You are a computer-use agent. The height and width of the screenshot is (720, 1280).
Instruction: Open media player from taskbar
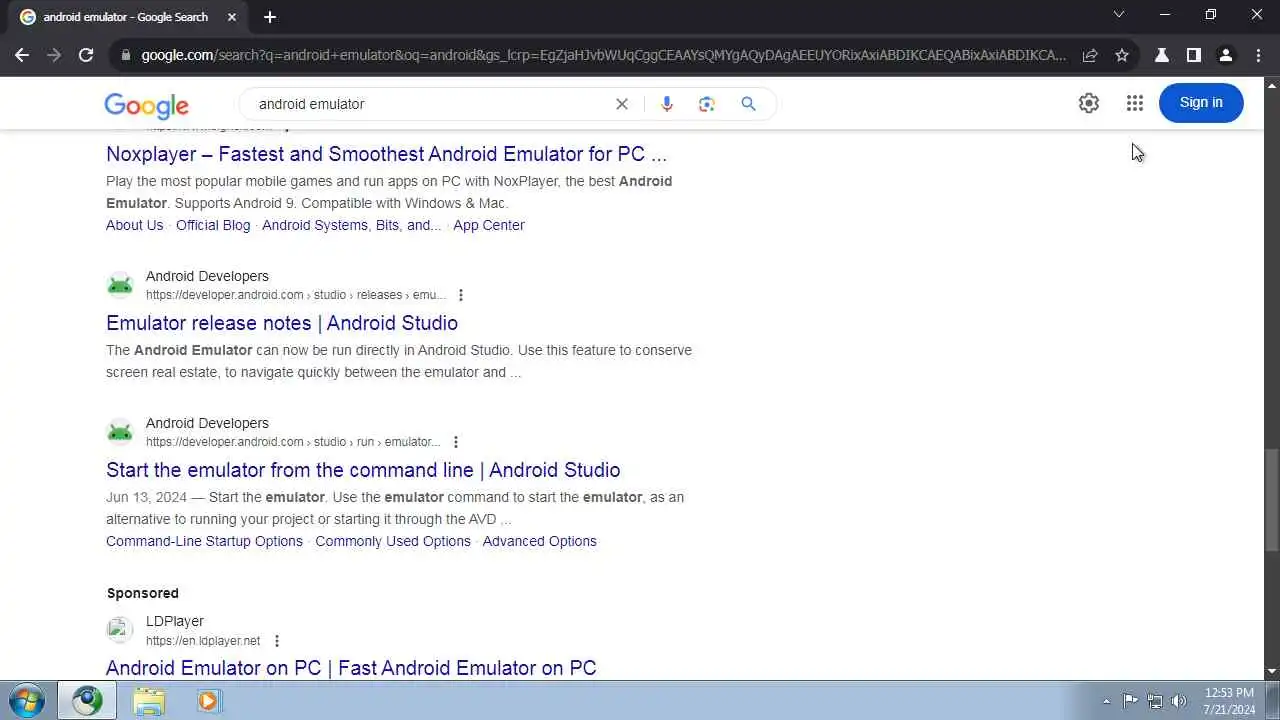tap(208, 701)
